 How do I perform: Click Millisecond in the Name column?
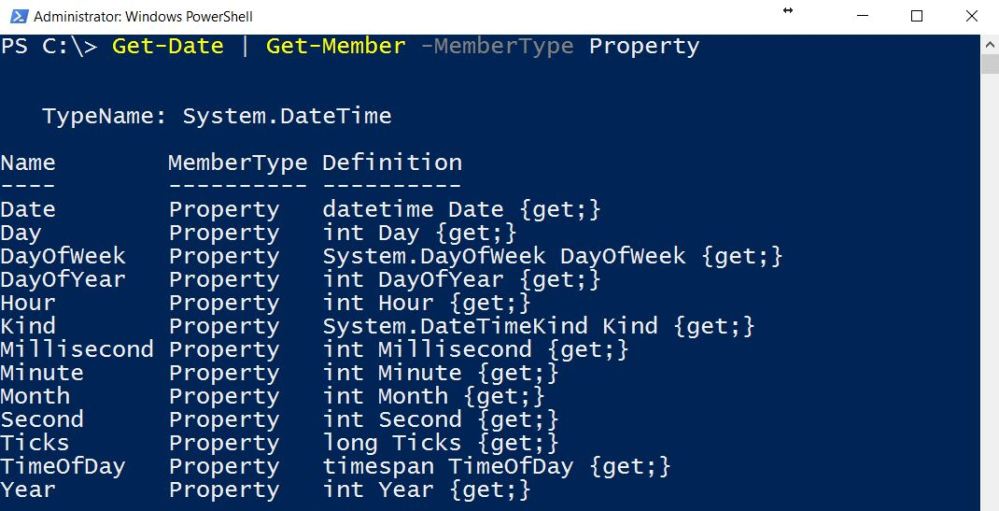[x=77, y=350]
